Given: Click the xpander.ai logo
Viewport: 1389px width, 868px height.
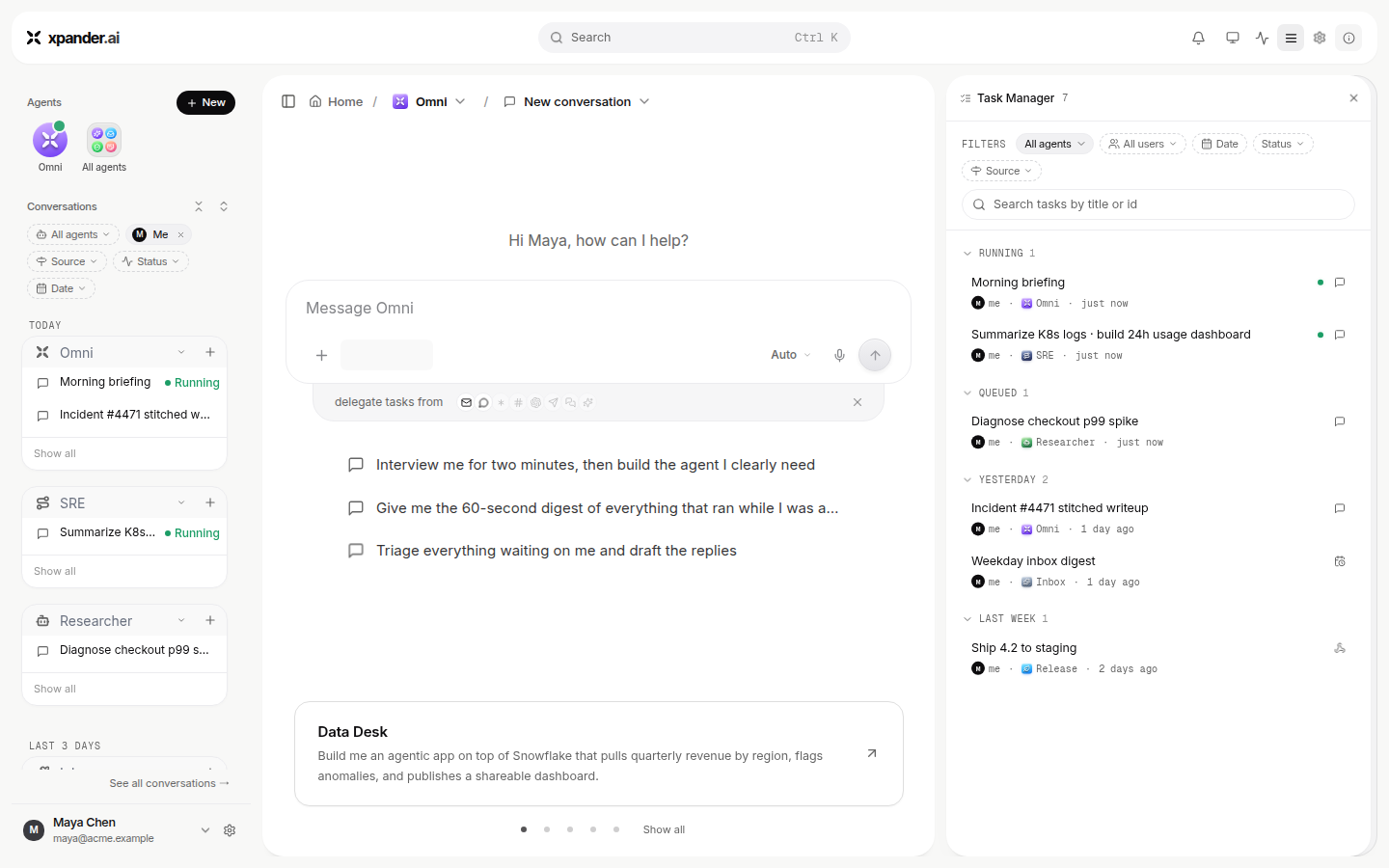Looking at the screenshot, I should click(73, 38).
